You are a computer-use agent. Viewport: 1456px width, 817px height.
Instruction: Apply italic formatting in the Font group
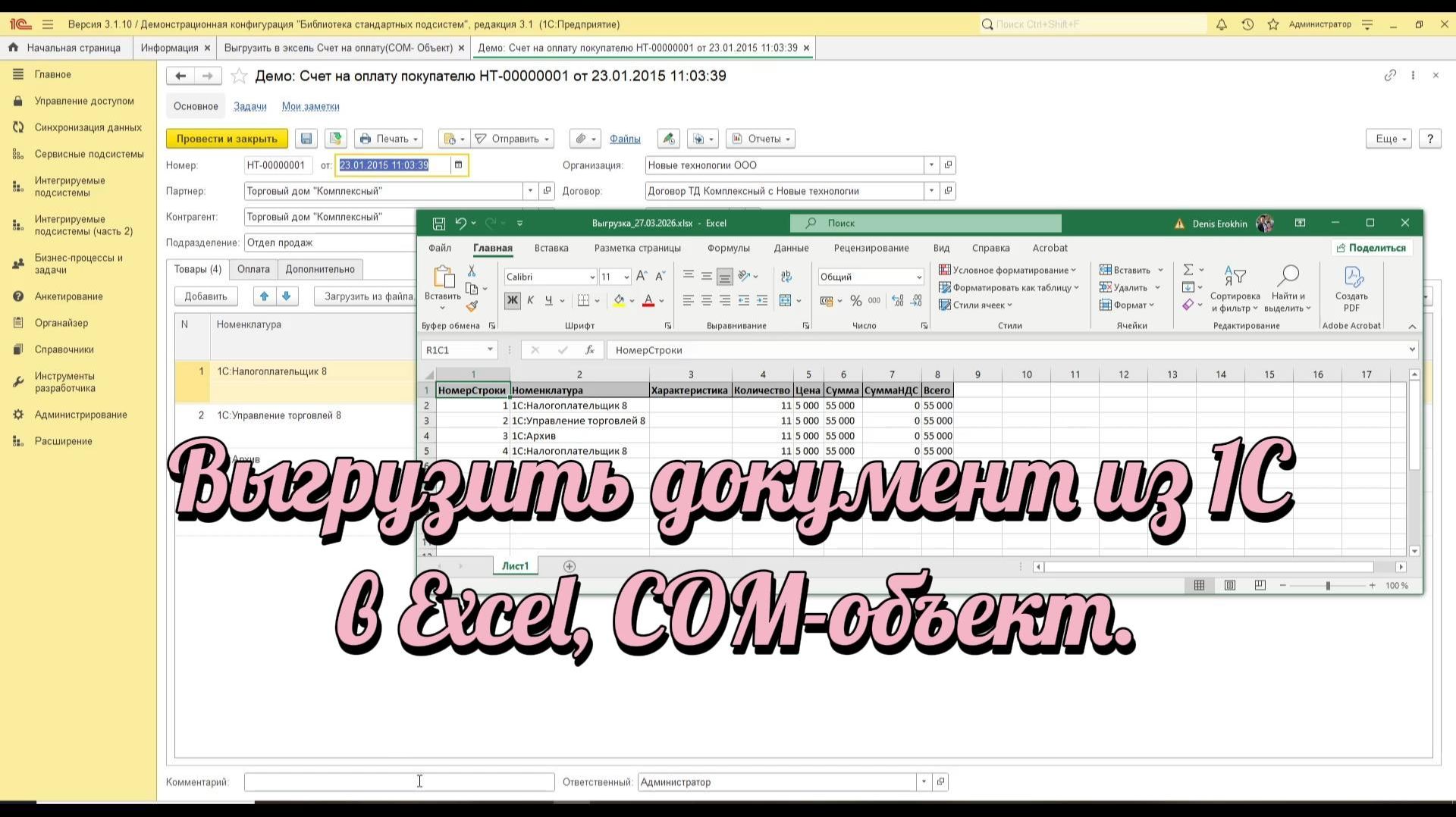[531, 300]
